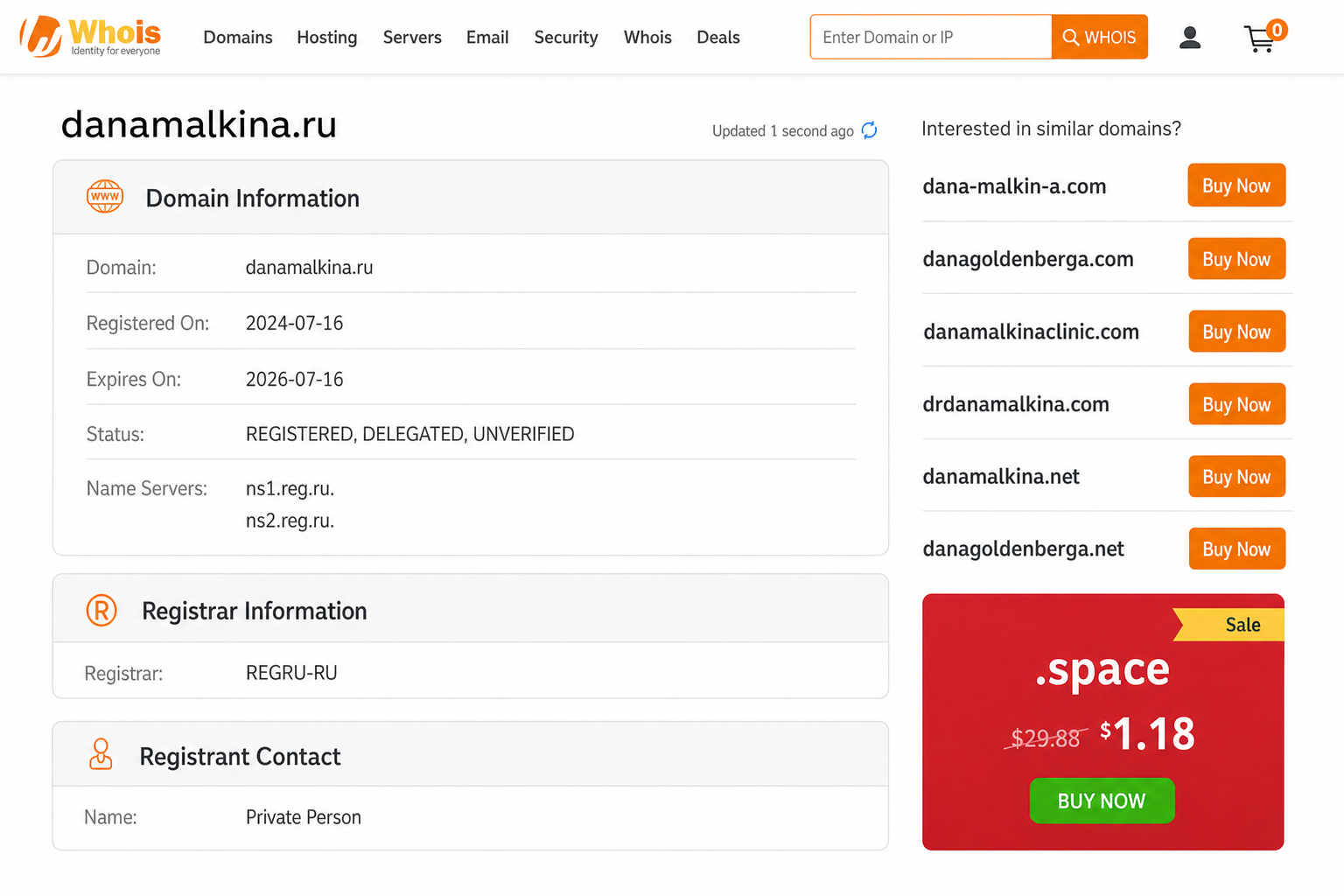The height and width of the screenshot is (896, 1344).
Task: Click the Registrar Information section header
Action: (471, 609)
